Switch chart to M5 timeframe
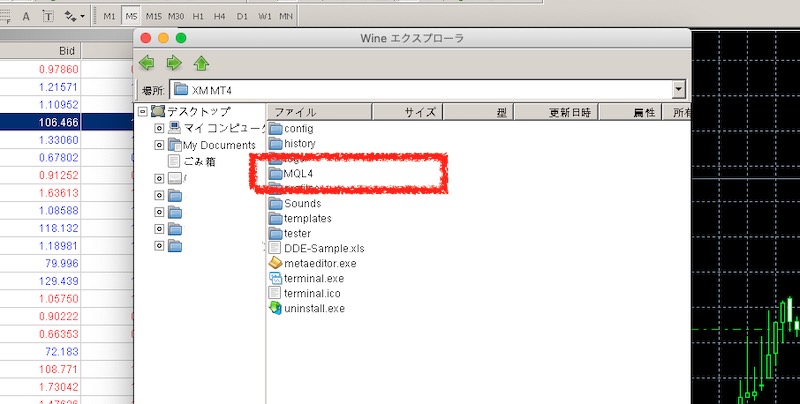This screenshot has height=404, width=800. click(131, 16)
